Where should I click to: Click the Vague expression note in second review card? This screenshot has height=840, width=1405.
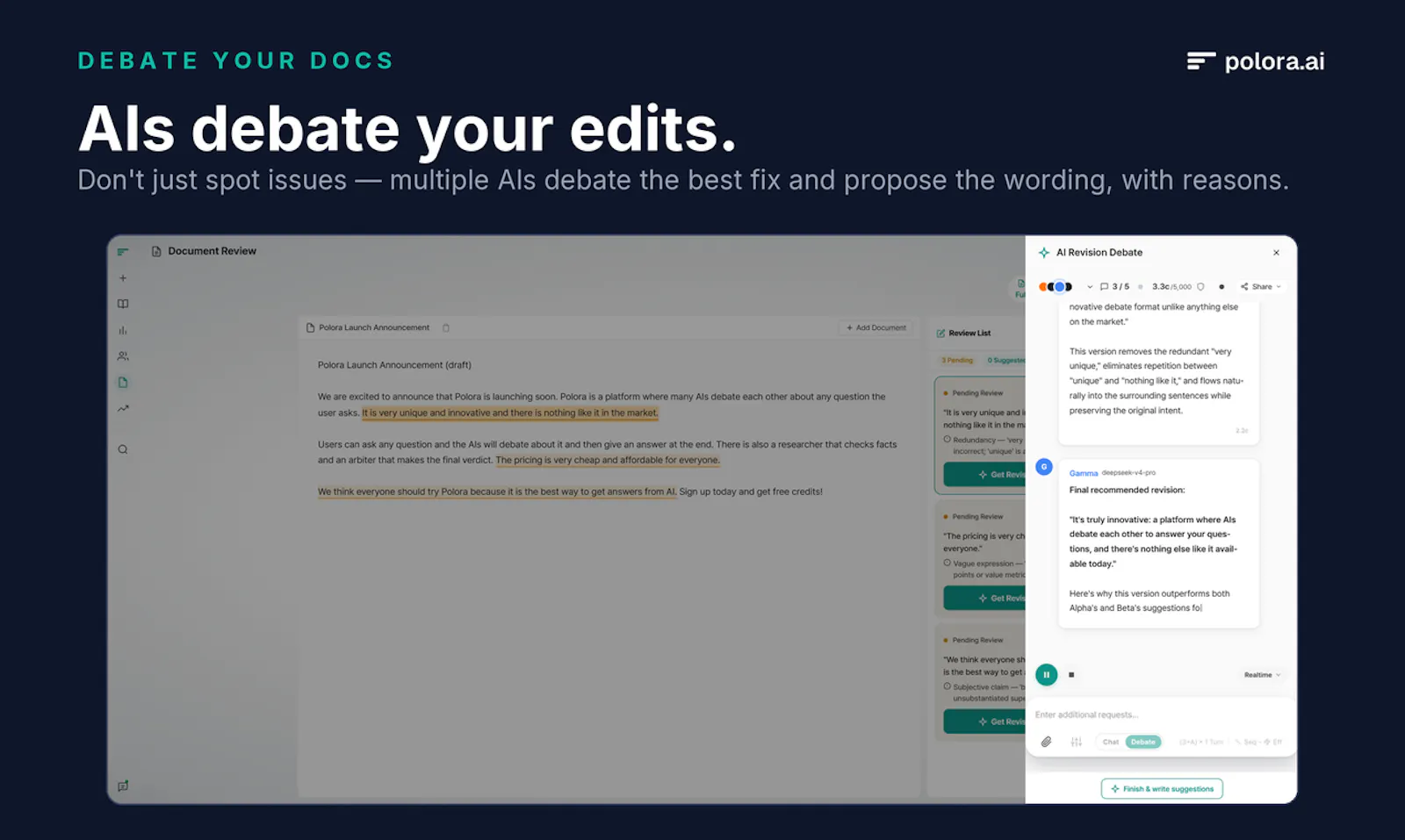(984, 570)
